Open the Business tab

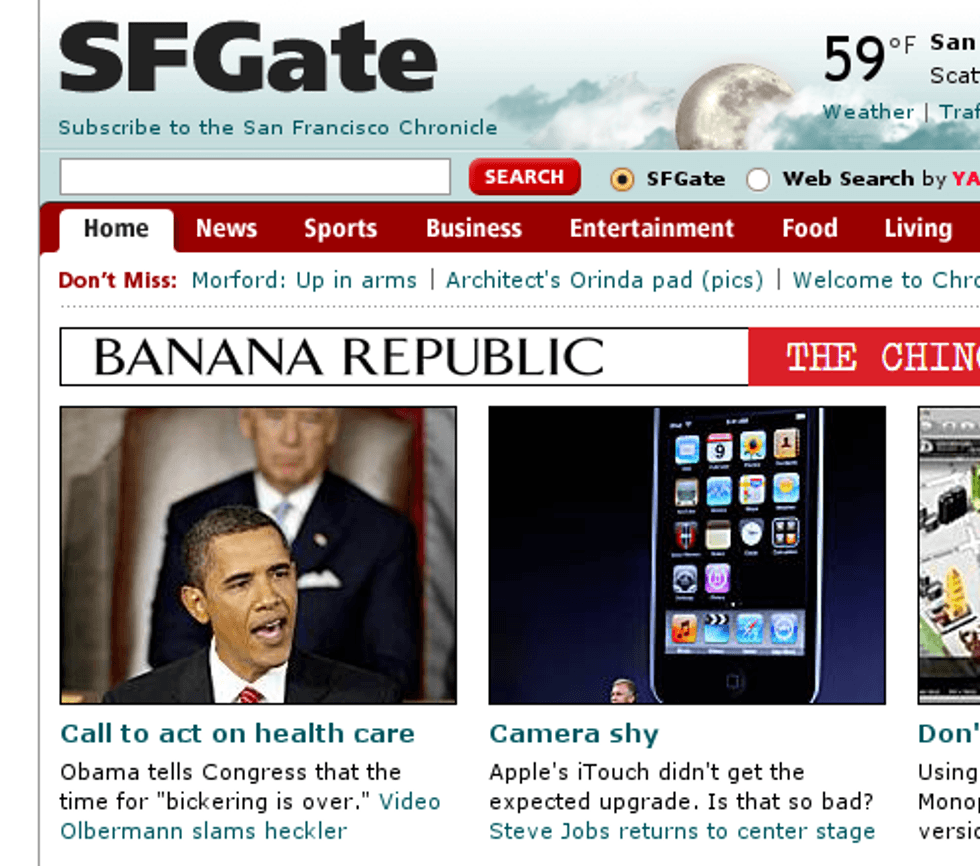(474, 229)
